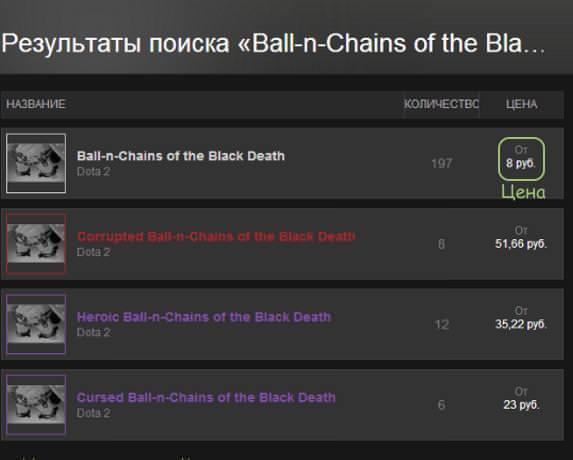Image resolution: width=573 pixels, height=460 pixels.
Task: Open Heroic Ball-n-Chains purple-bordered item image
Action: pyautogui.click(x=36, y=324)
